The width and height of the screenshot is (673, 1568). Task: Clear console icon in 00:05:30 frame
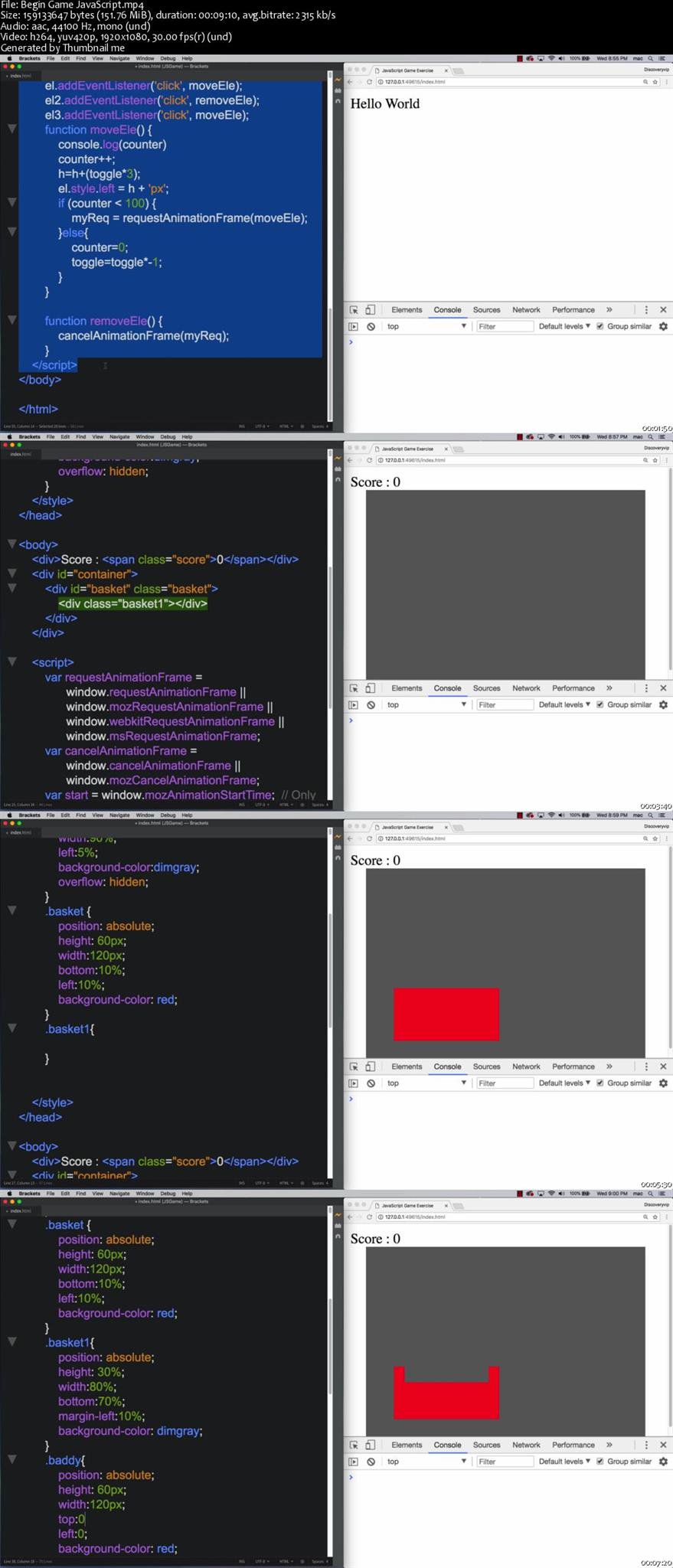(x=371, y=1083)
